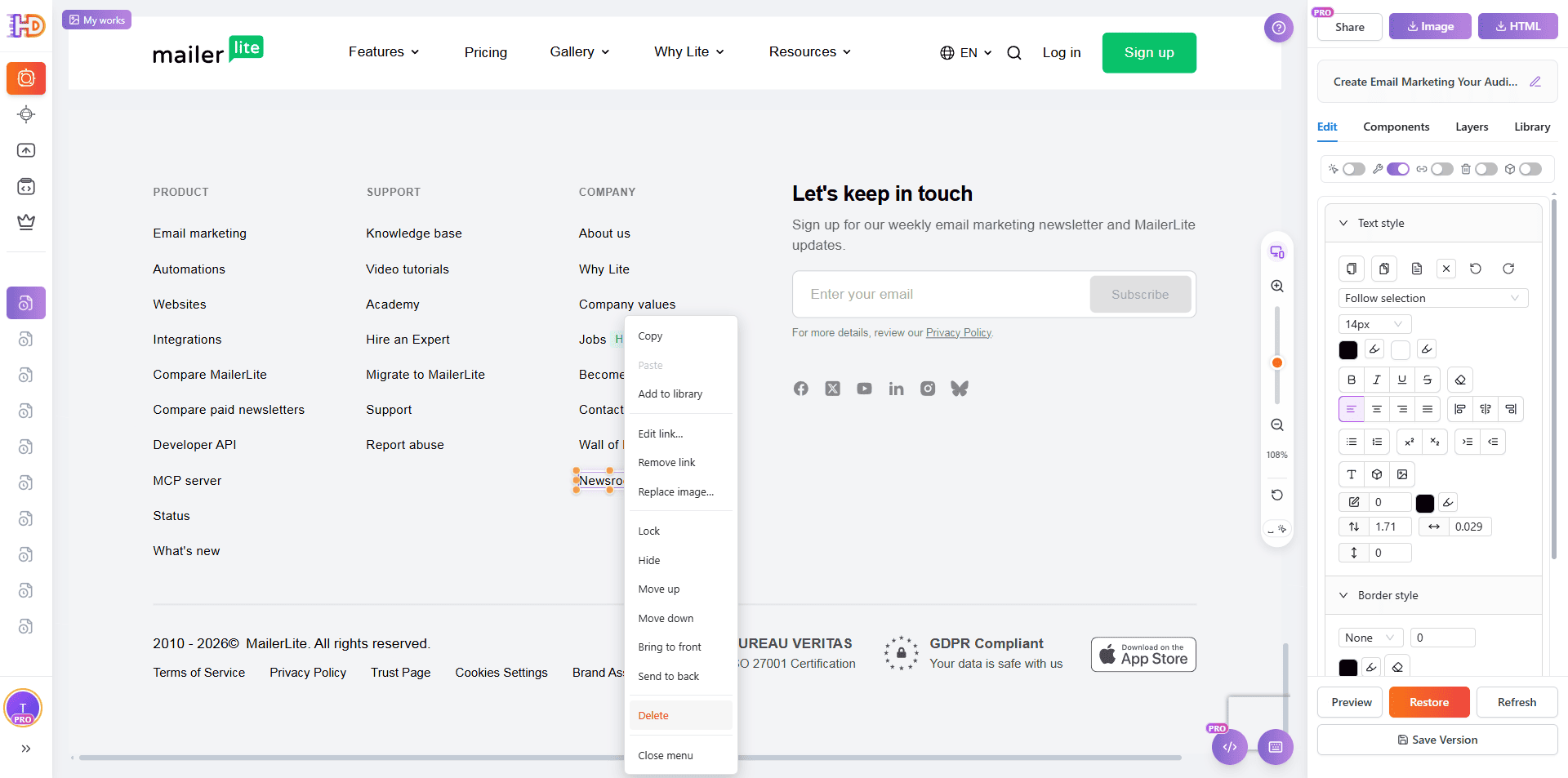The height and width of the screenshot is (778, 1568).
Task: Apply superscript formatting
Action: click(x=1410, y=442)
